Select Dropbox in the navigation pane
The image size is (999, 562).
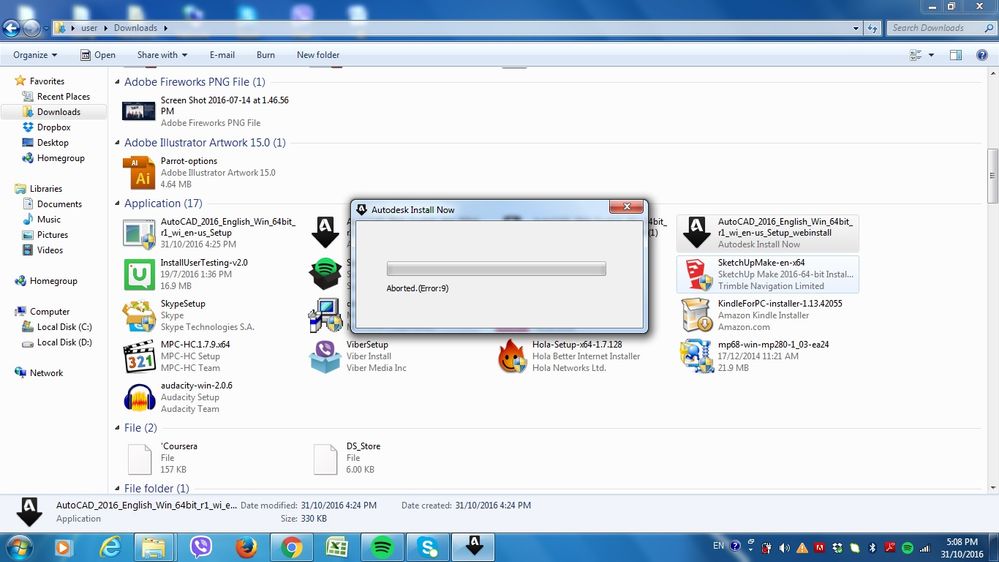tap(54, 127)
